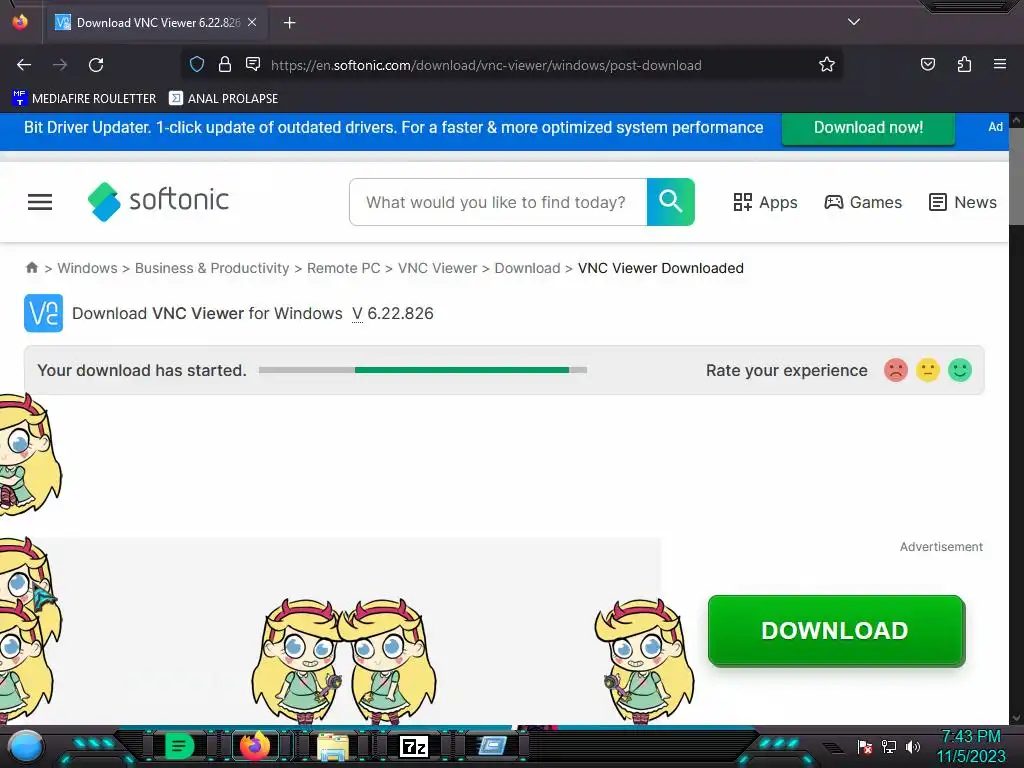Open the News section
1024x768 pixels.
[x=963, y=202]
